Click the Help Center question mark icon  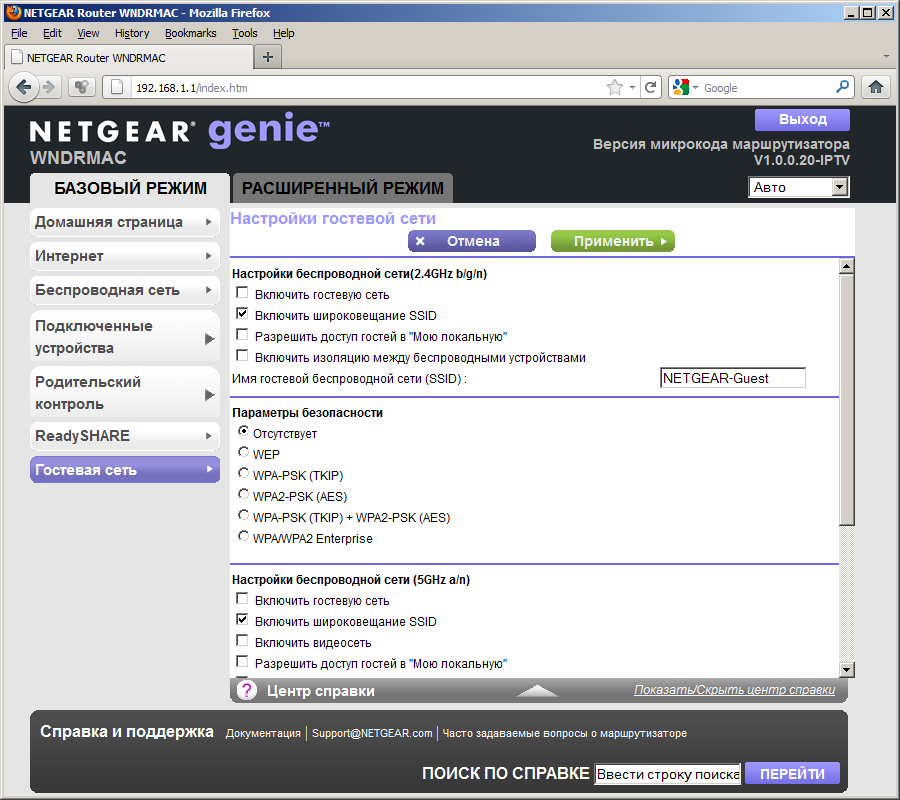click(x=247, y=690)
